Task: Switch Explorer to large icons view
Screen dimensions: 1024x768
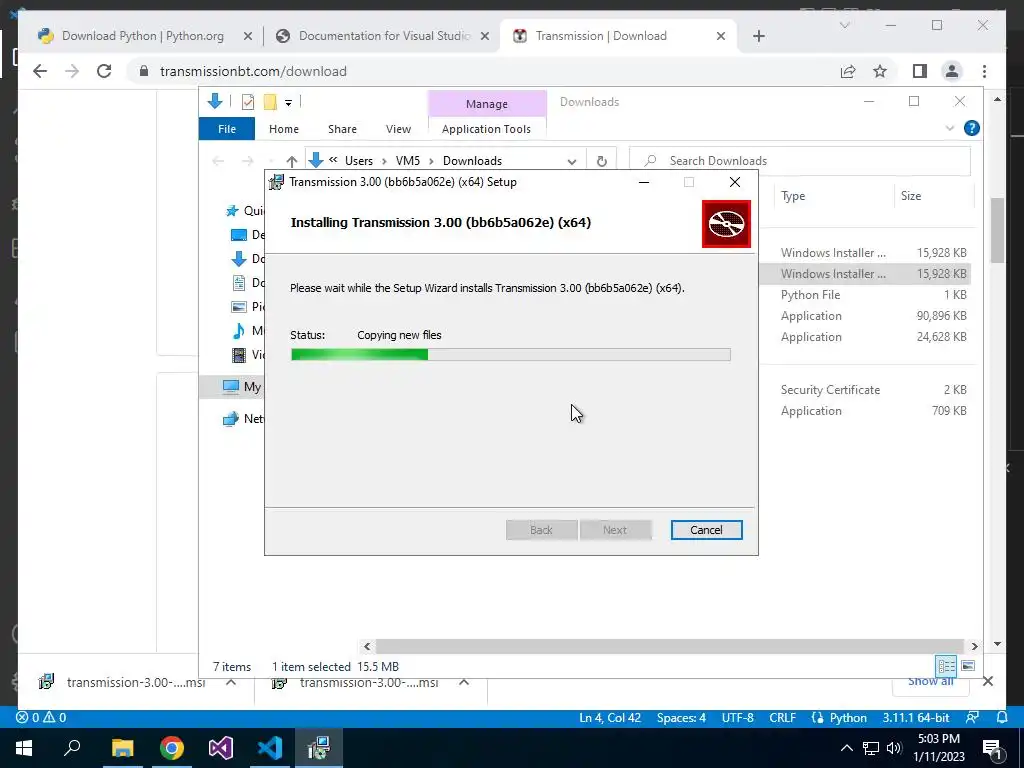Action: coord(968,666)
